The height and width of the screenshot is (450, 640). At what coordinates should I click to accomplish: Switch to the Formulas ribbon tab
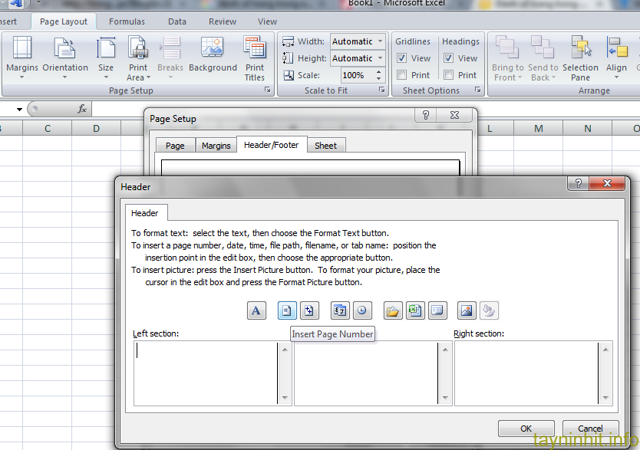(126, 21)
